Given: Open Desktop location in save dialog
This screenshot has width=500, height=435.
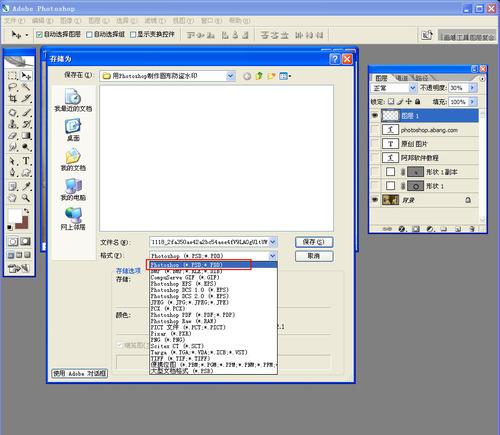Looking at the screenshot, I should [73, 130].
